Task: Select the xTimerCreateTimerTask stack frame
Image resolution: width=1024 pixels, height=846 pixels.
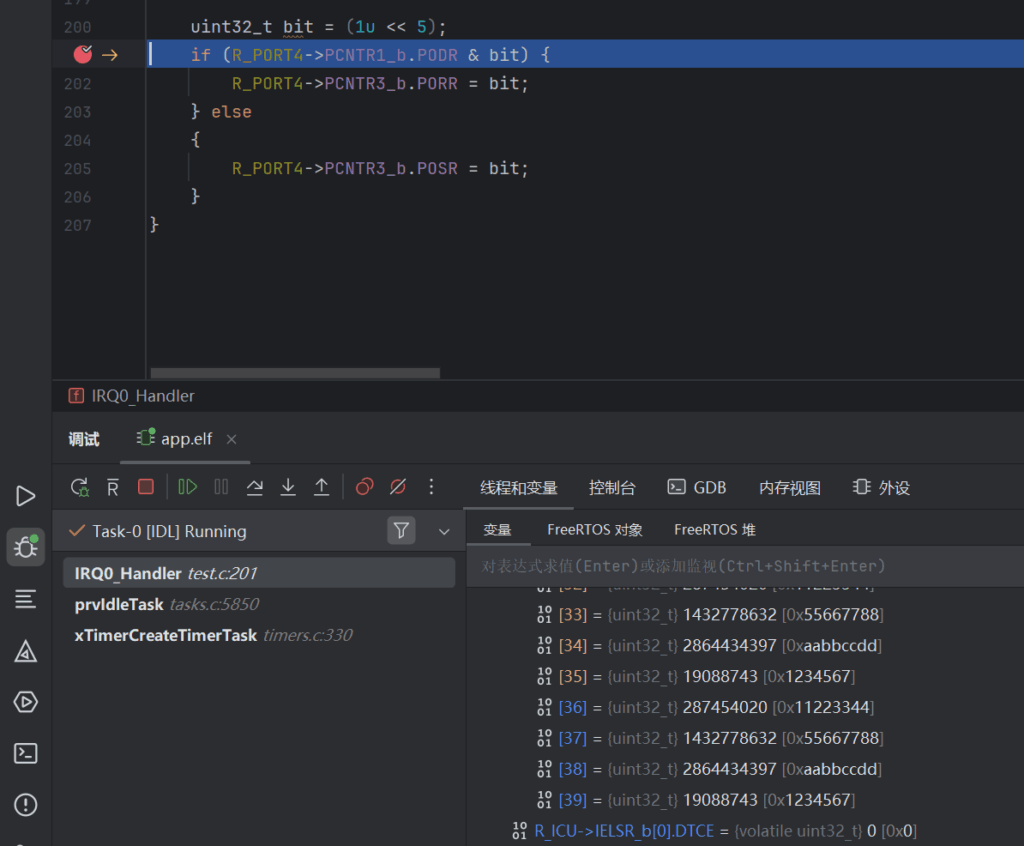Action: click(x=259, y=635)
